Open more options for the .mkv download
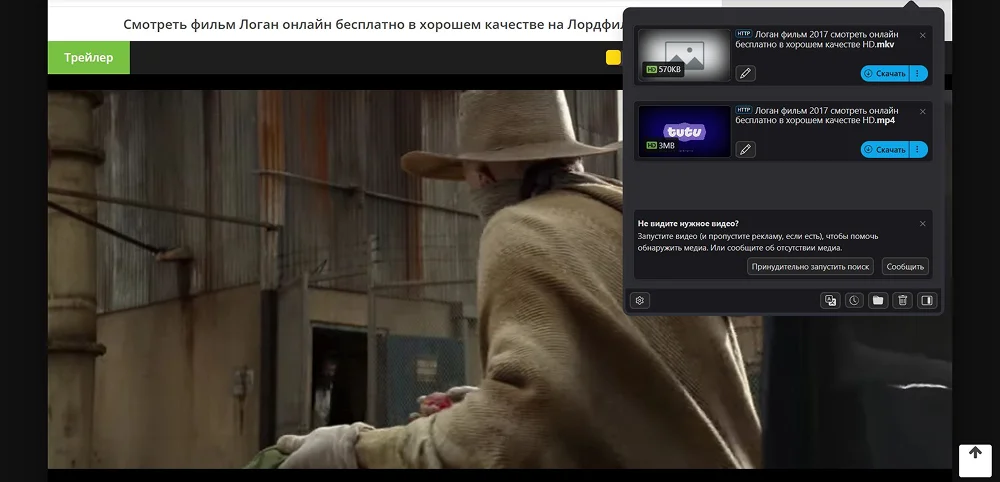This screenshot has height=482, width=1000. 918,73
